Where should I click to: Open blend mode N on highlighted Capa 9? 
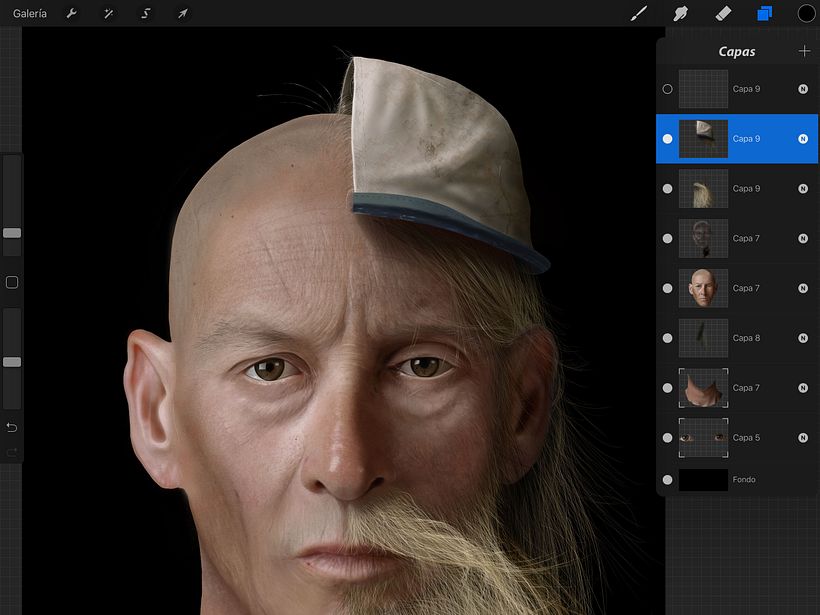(x=802, y=139)
